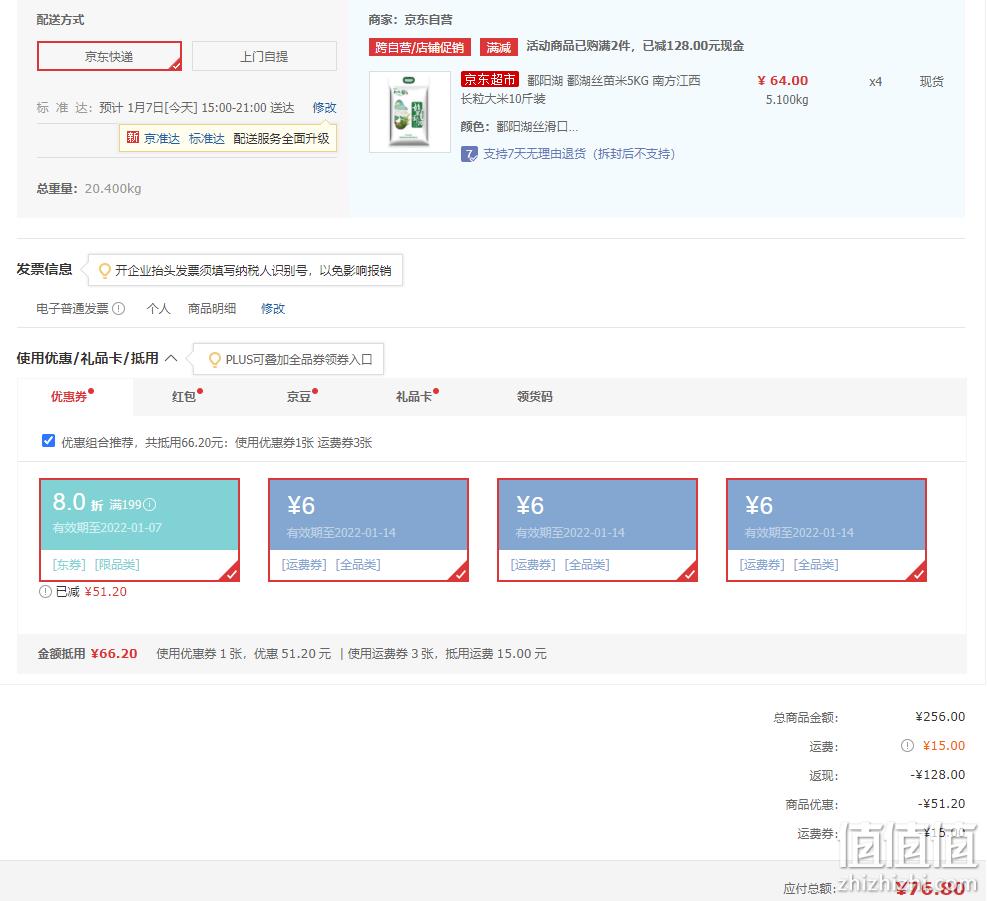Click the 现货 stock status text

pyautogui.click(x=932, y=81)
